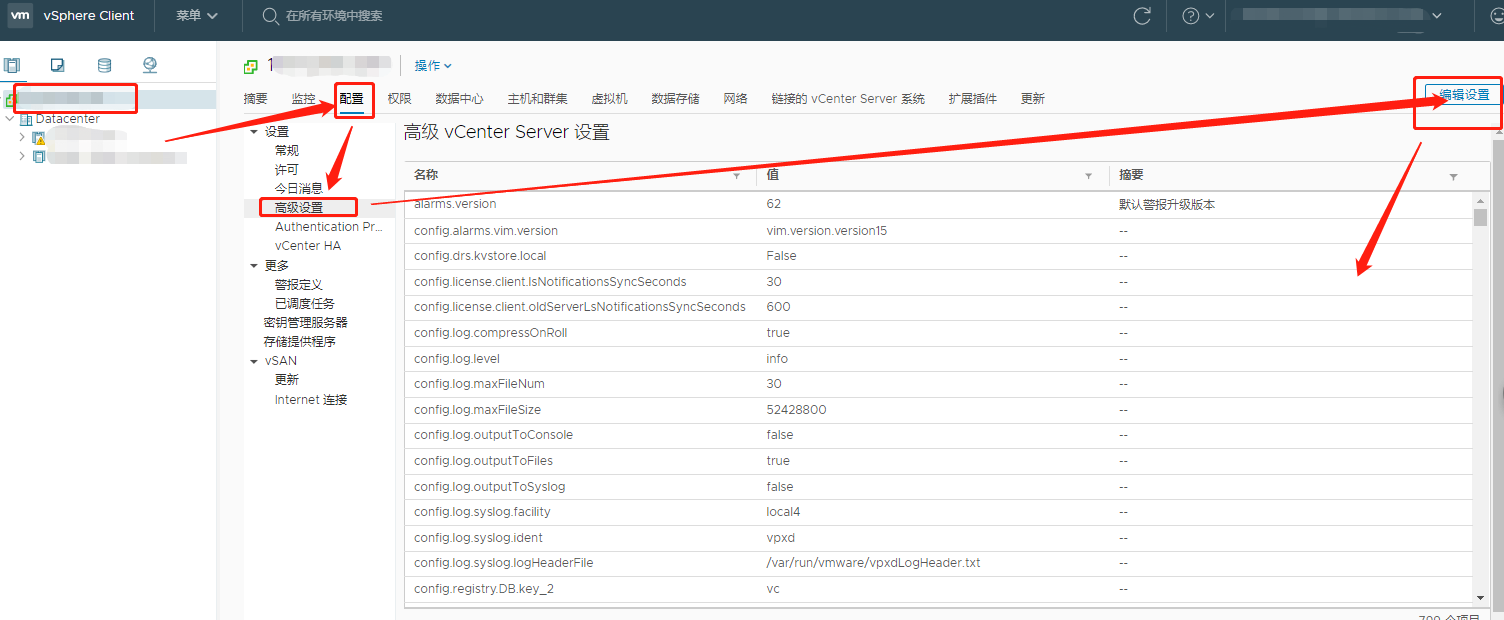The height and width of the screenshot is (620, 1504).
Task: Open the 操作 actions dropdown
Action: click(433, 66)
